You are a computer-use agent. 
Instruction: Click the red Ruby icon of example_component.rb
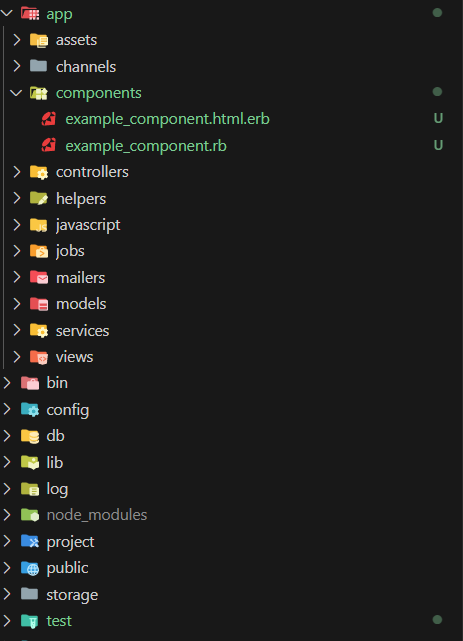coord(49,145)
